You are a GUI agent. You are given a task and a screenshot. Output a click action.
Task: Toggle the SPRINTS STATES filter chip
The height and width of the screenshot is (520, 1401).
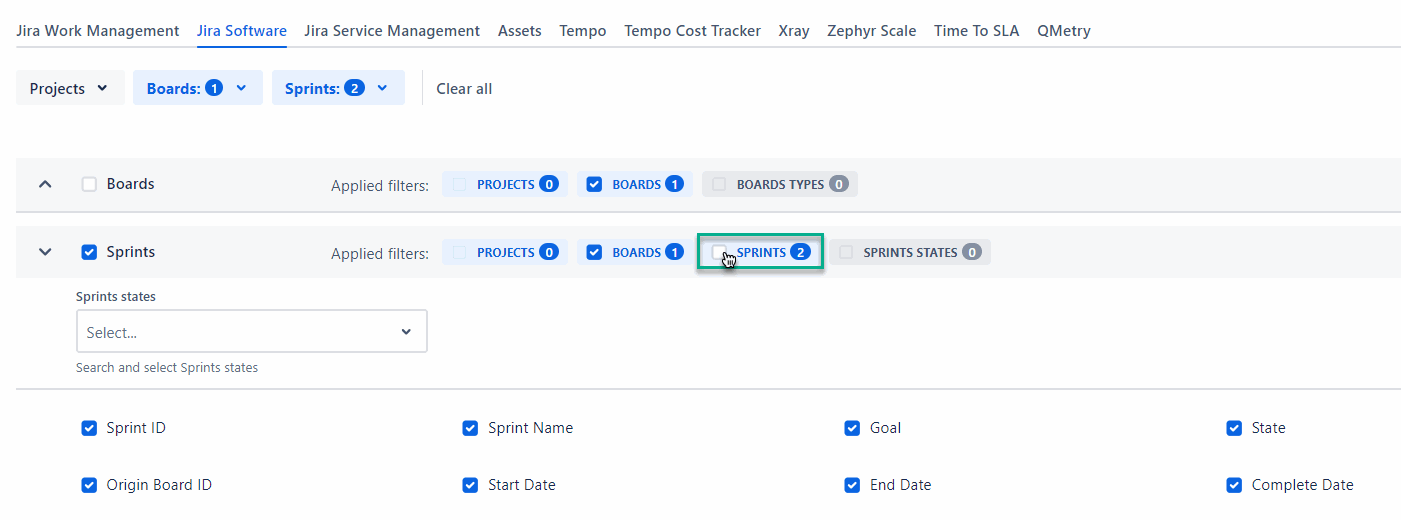[x=846, y=252]
